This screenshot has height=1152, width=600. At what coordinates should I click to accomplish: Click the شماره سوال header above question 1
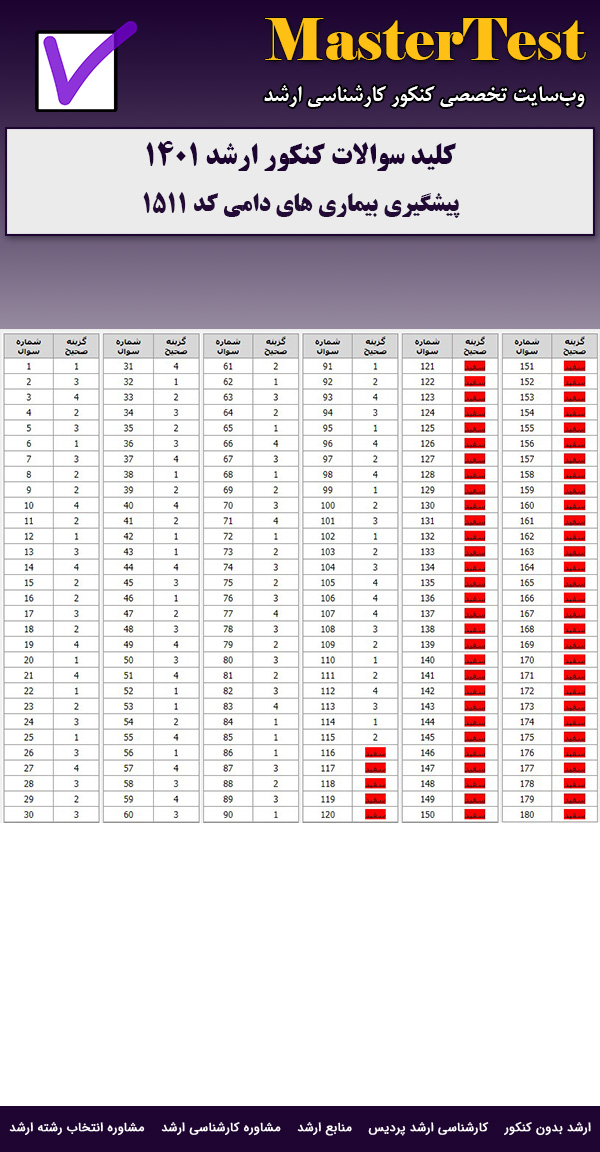28,346
